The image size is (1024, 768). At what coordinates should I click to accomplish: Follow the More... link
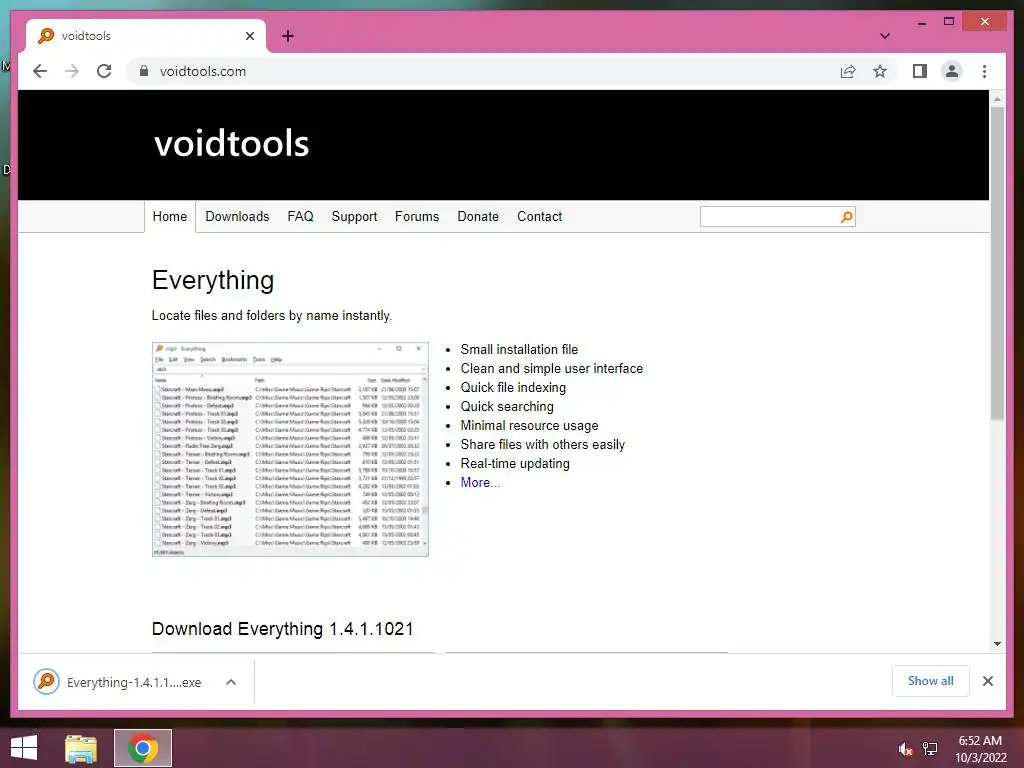pyautogui.click(x=480, y=482)
